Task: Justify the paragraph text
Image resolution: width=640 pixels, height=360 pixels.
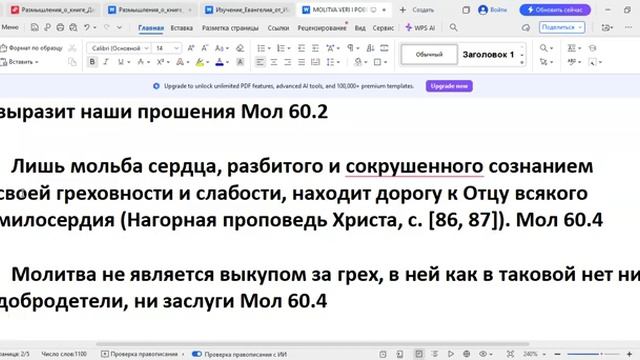Action: coord(301,62)
